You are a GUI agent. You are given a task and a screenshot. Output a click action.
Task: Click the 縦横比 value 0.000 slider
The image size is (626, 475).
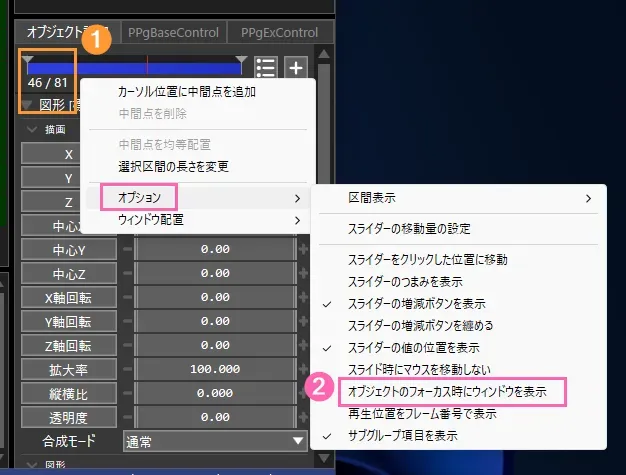pyautogui.click(x=215, y=393)
